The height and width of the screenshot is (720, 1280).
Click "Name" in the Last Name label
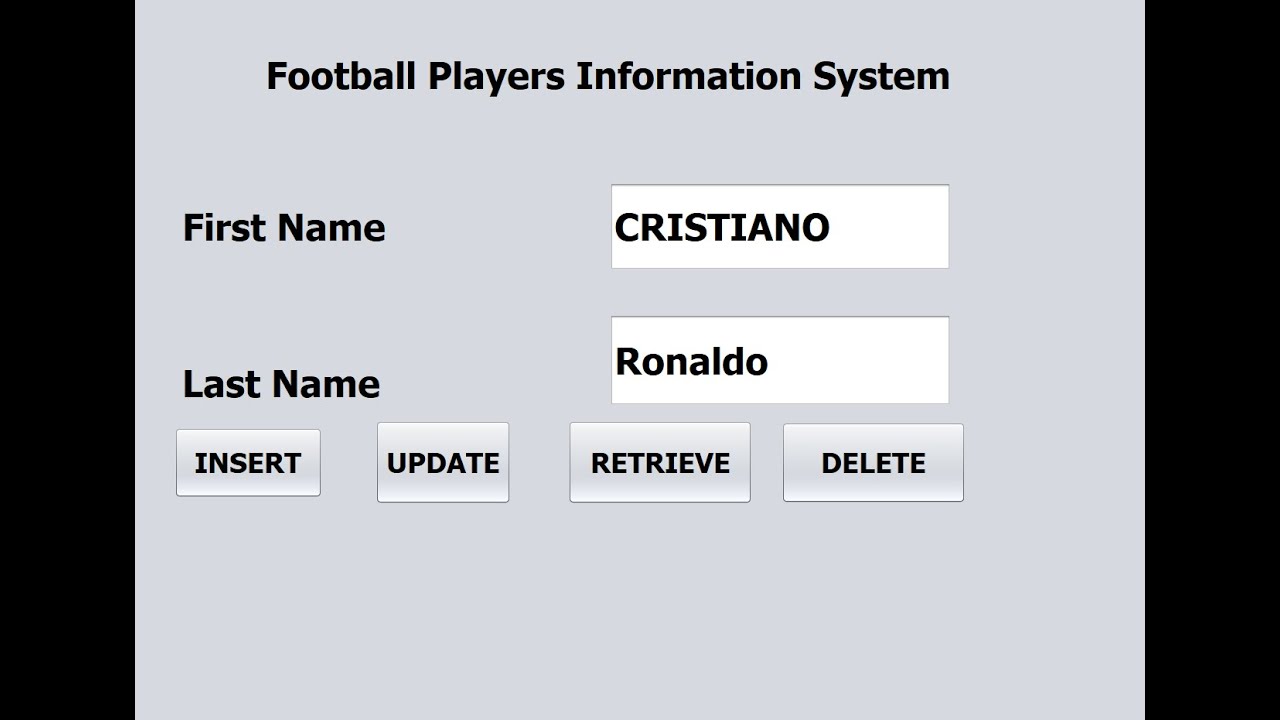[x=325, y=384]
